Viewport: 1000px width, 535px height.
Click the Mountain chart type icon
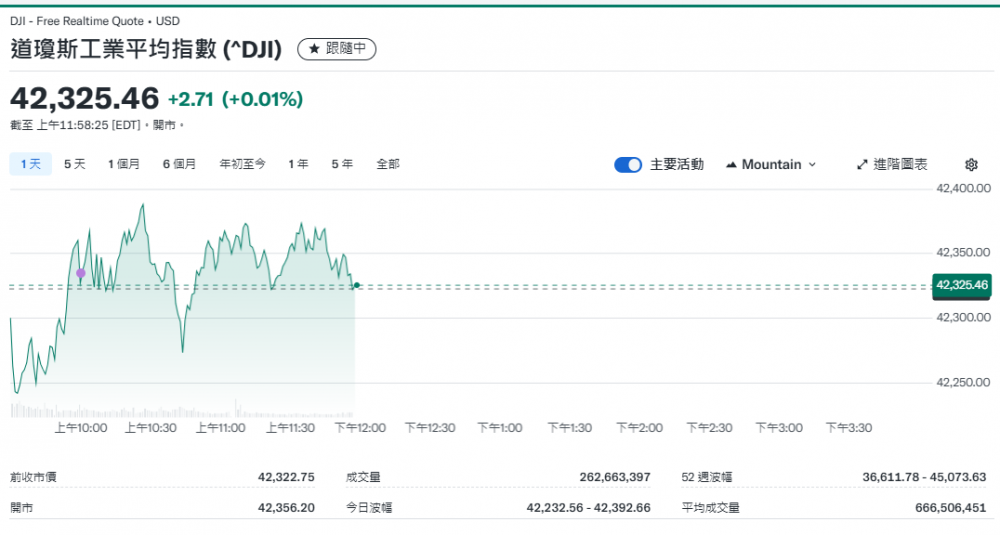731,165
